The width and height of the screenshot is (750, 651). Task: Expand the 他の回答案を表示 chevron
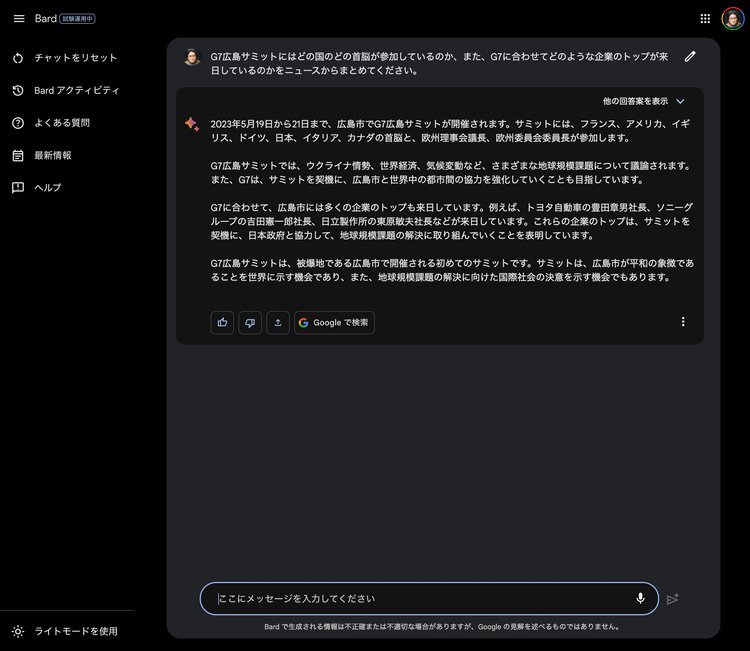tap(680, 101)
